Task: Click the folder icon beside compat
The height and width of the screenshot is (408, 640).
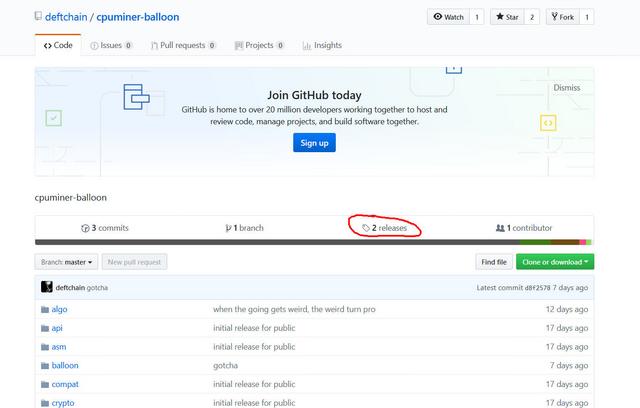Action: (x=45, y=385)
